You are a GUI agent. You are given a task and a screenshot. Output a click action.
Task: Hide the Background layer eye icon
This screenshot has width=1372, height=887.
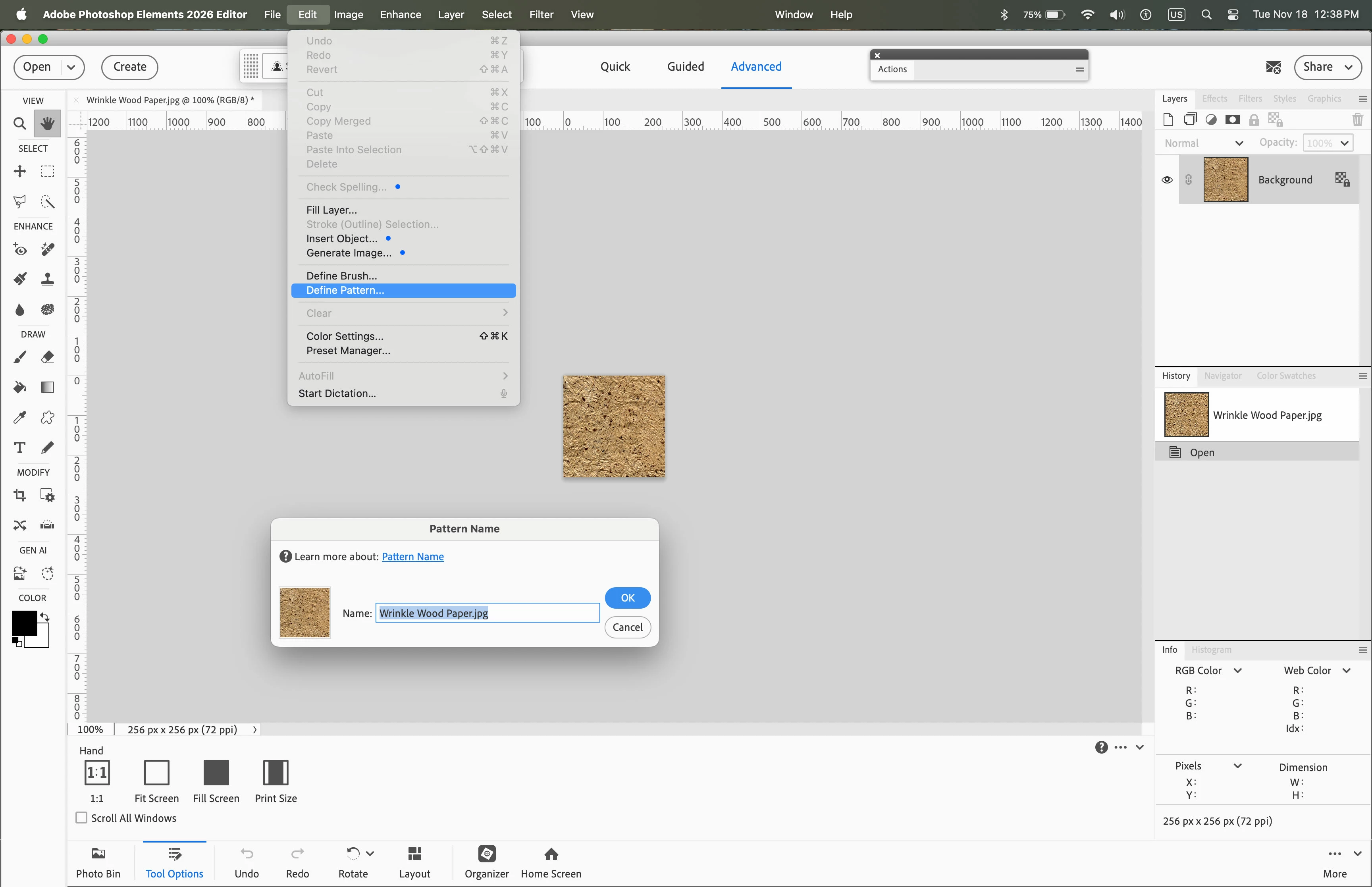click(1167, 180)
